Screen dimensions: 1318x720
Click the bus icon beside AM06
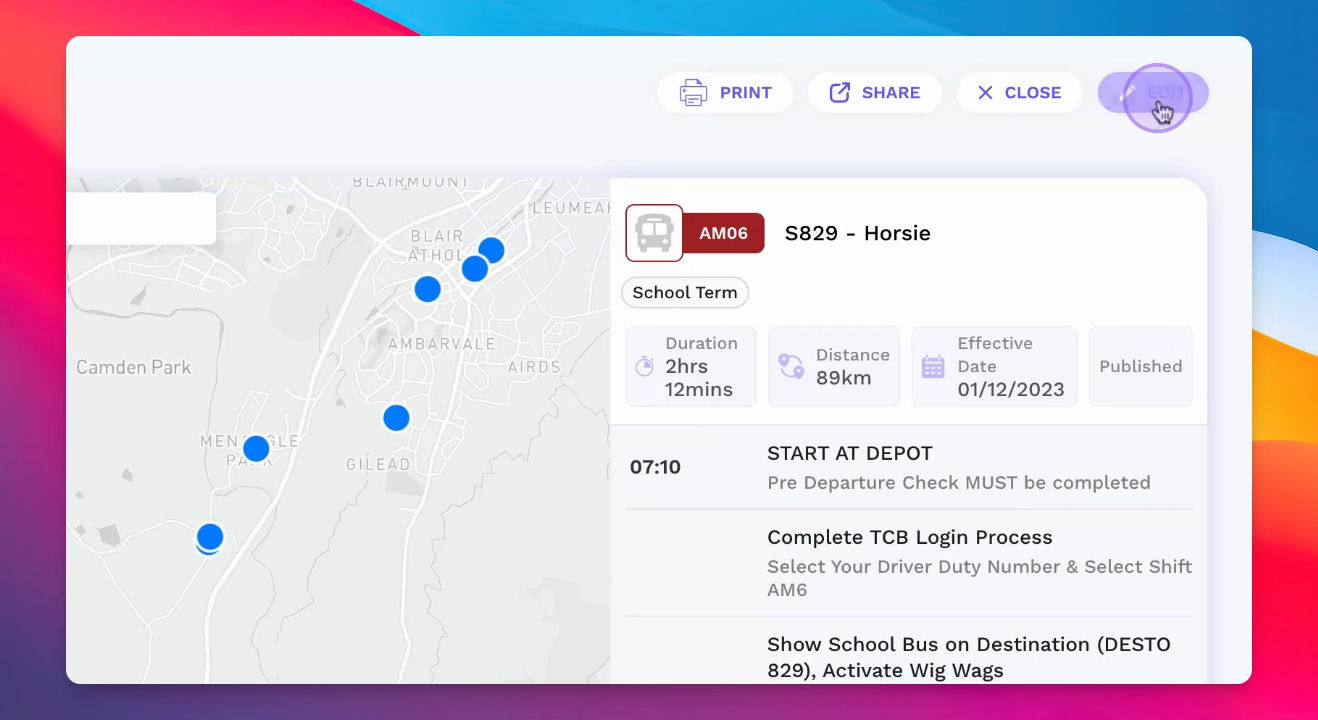tap(654, 233)
